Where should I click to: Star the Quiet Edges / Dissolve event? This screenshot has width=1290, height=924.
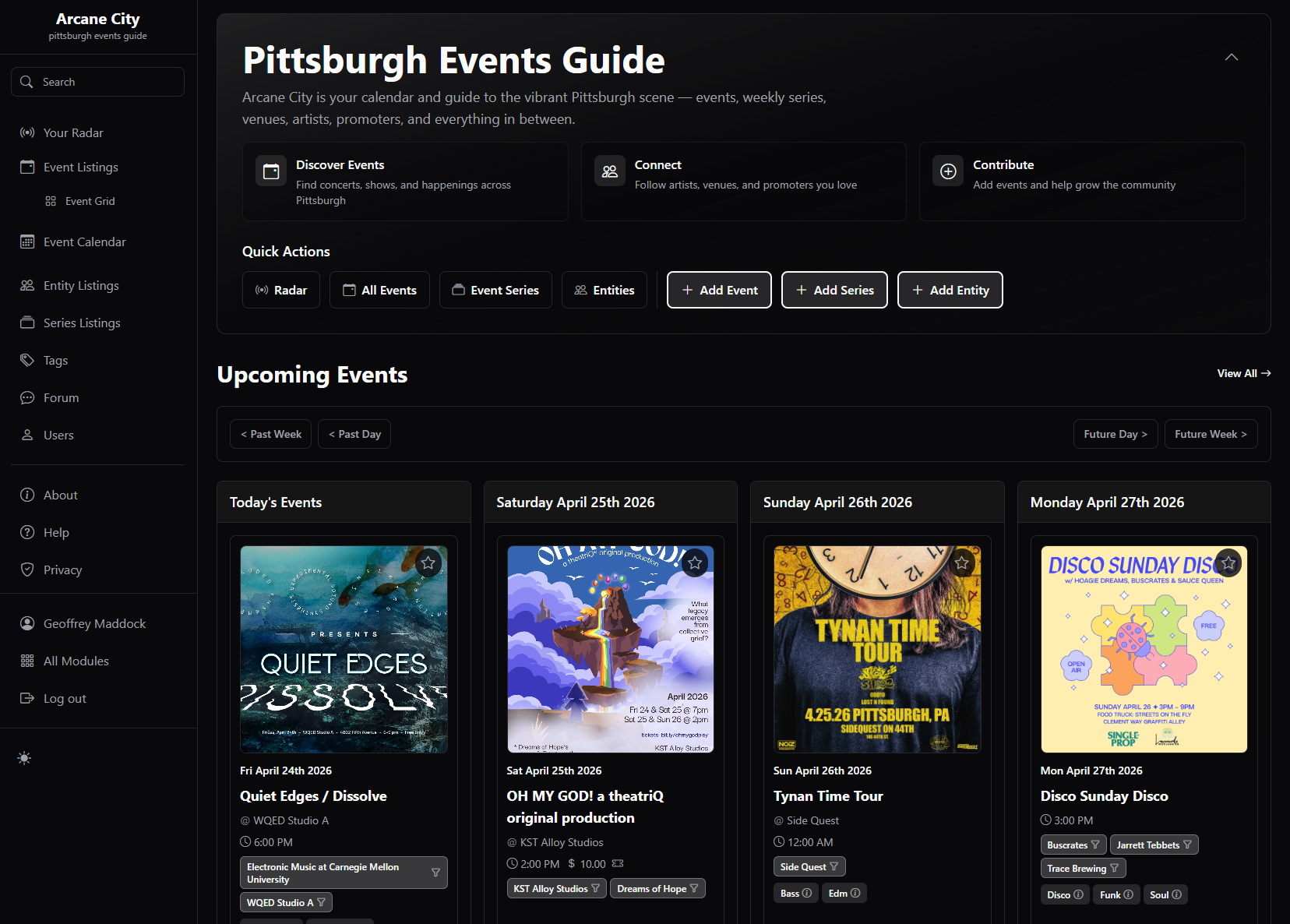pyautogui.click(x=428, y=563)
